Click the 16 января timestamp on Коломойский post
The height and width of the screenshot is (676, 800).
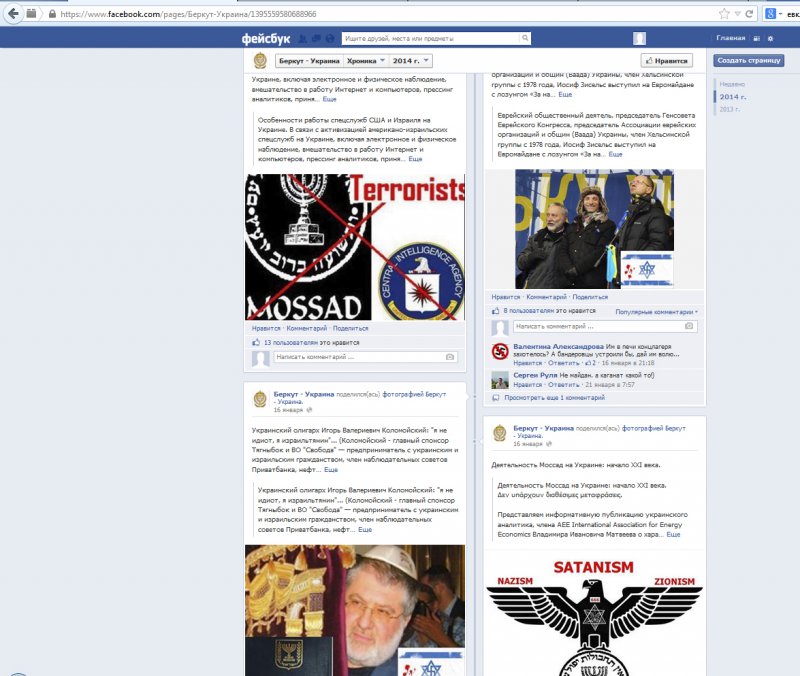[288, 410]
